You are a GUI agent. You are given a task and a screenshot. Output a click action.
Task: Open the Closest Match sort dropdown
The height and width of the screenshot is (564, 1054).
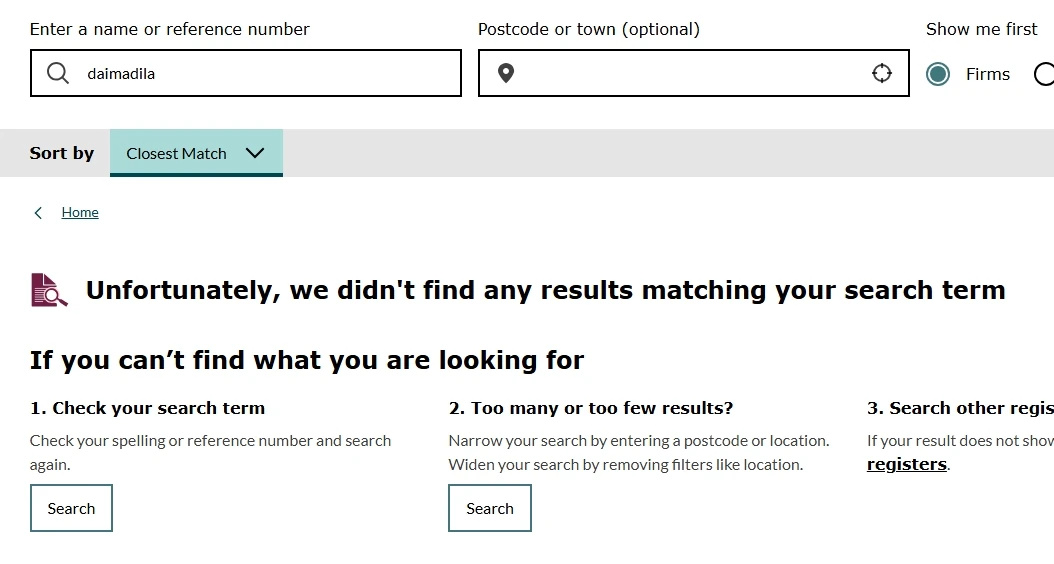click(196, 153)
